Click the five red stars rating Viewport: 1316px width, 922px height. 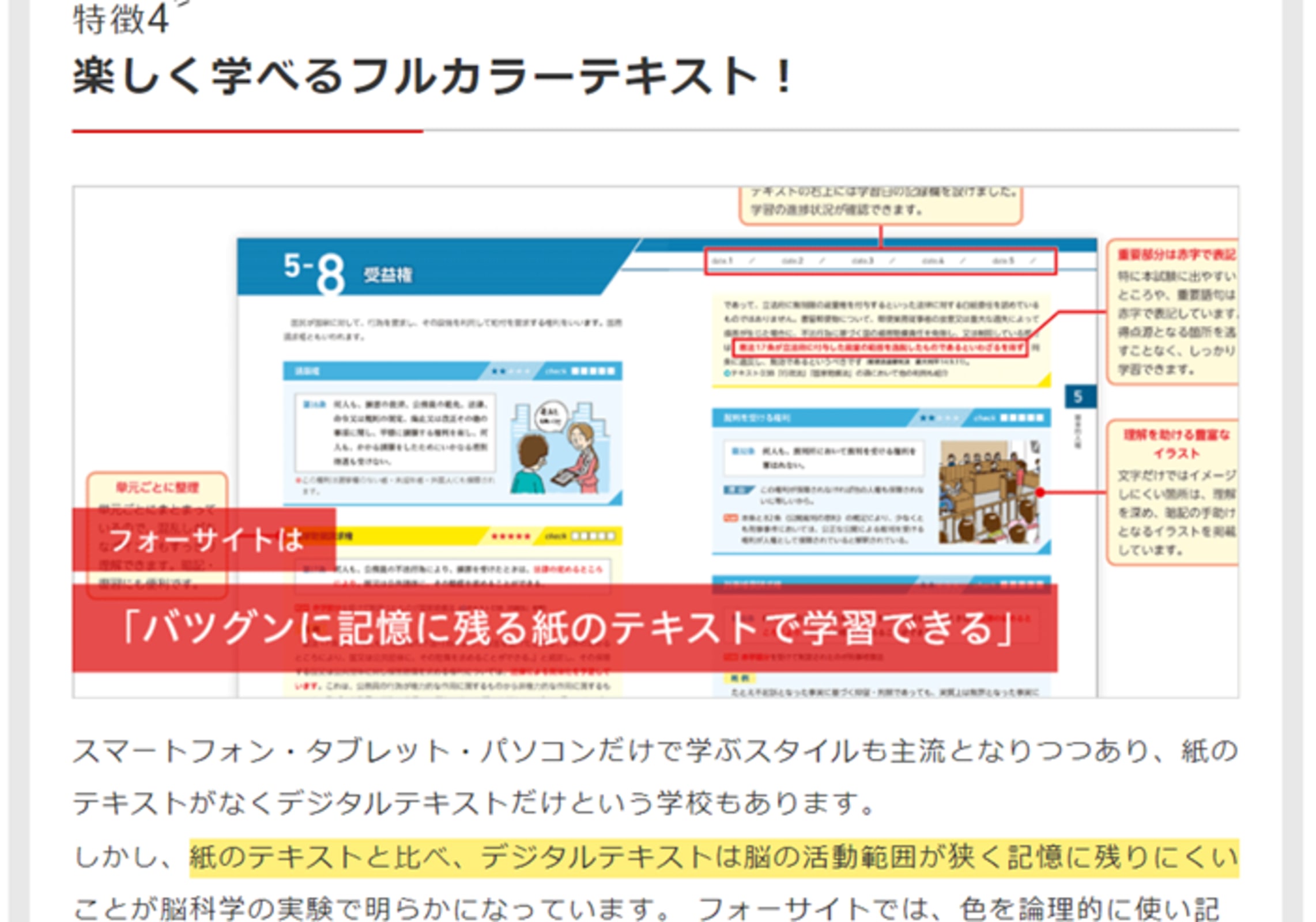tap(511, 536)
